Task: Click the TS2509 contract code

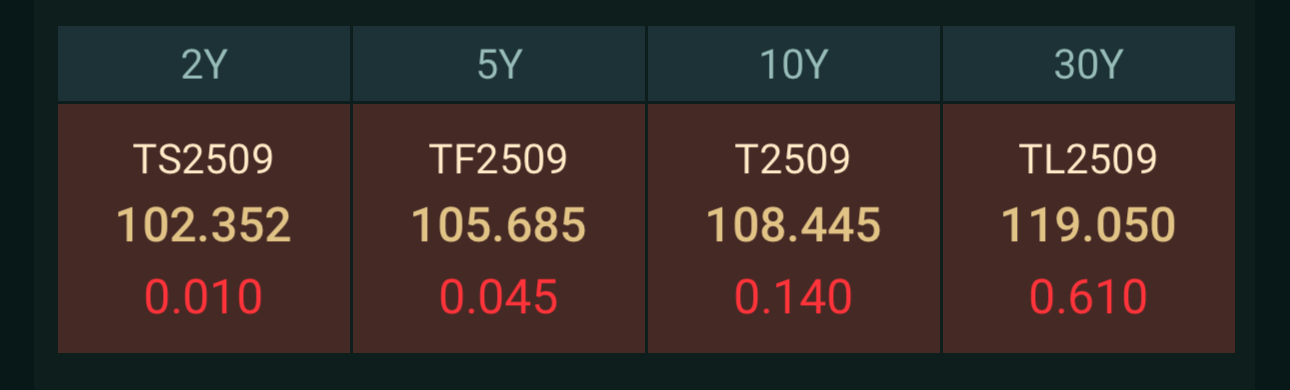Action: point(204,160)
